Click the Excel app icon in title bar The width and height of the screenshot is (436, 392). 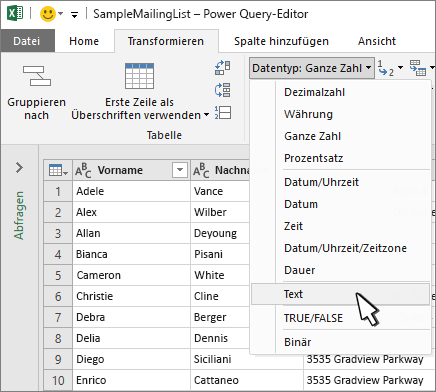pyautogui.click(x=15, y=14)
